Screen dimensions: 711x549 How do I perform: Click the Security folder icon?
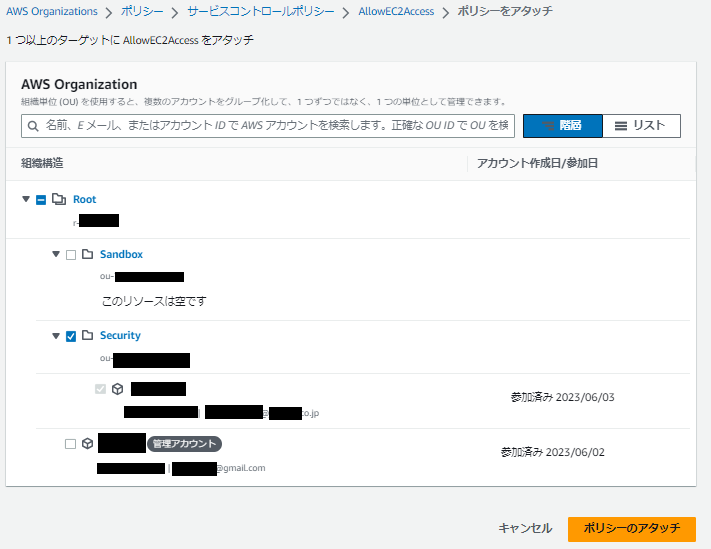click(x=88, y=335)
